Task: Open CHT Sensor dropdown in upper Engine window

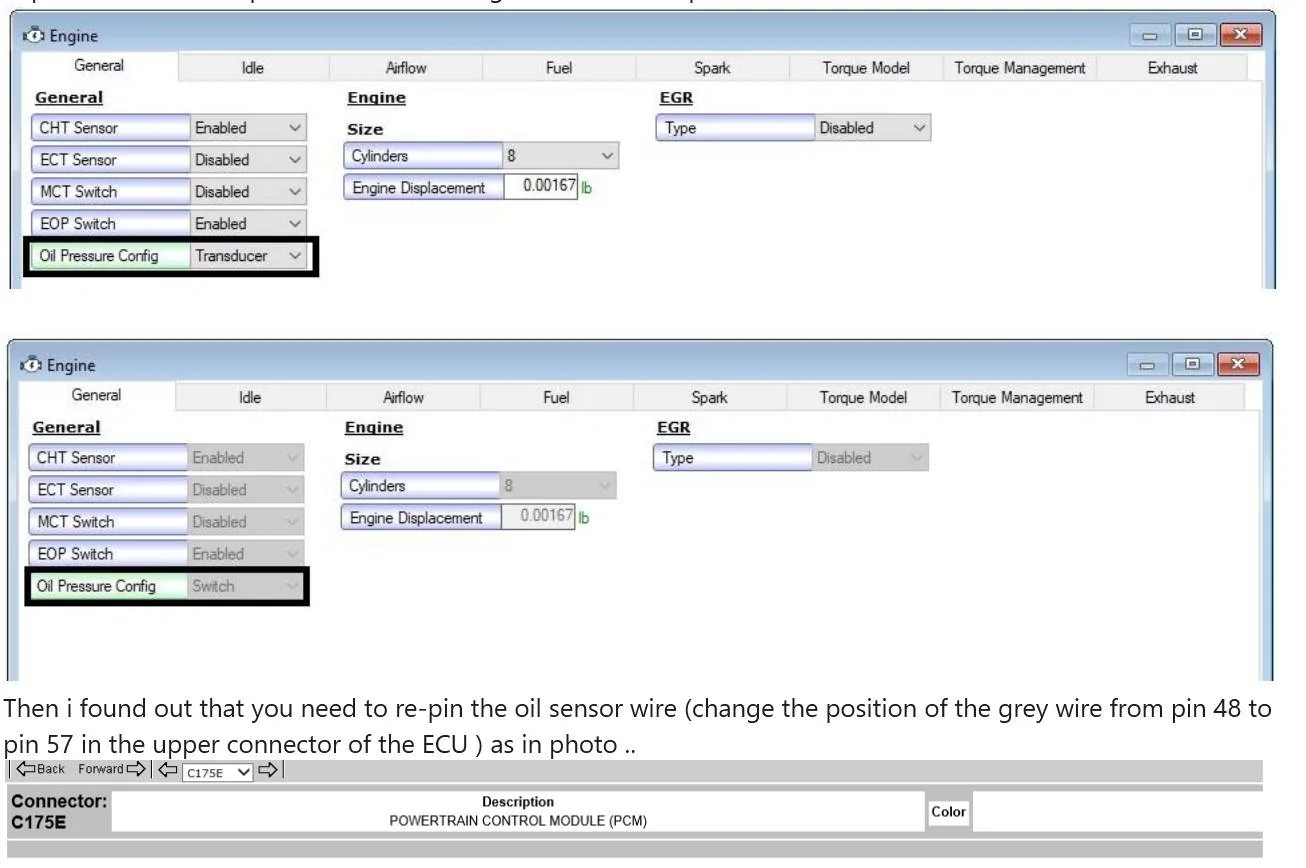Action: pos(248,128)
